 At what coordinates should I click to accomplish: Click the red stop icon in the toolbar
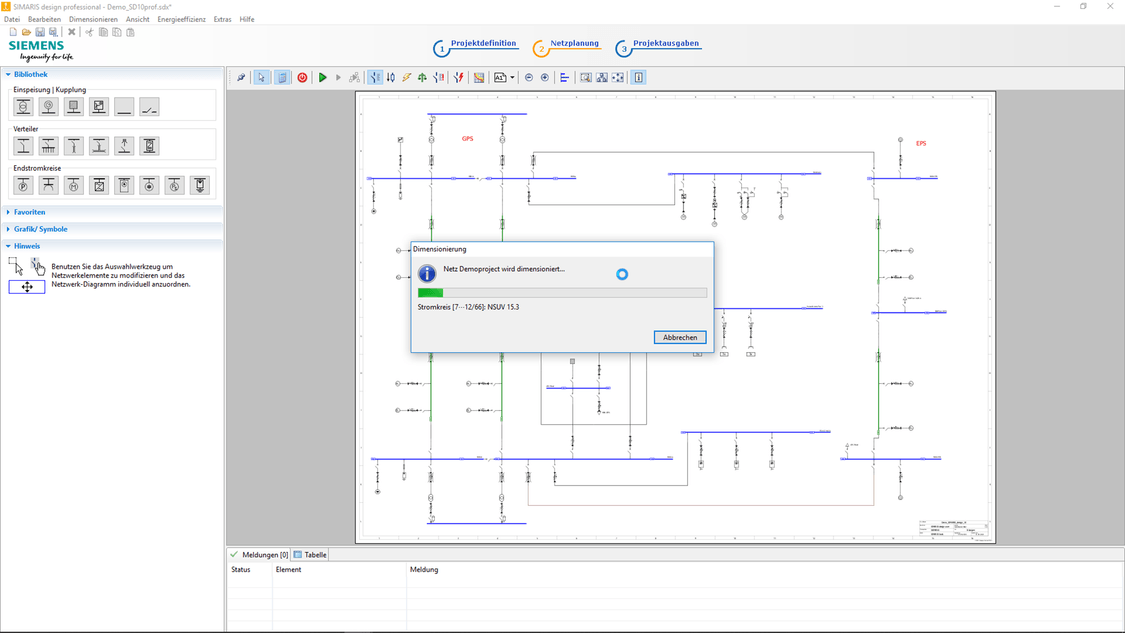point(302,77)
